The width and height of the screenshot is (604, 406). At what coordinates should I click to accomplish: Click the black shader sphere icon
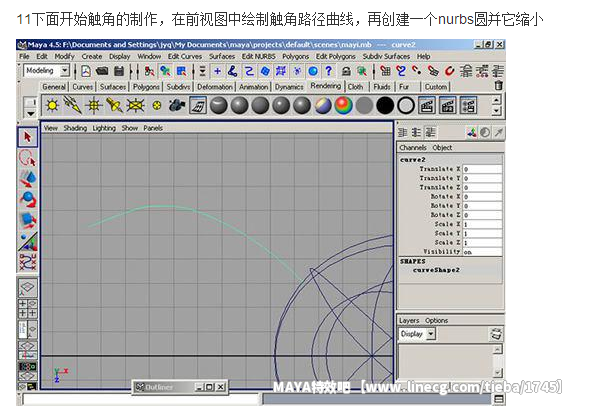pos(385,105)
